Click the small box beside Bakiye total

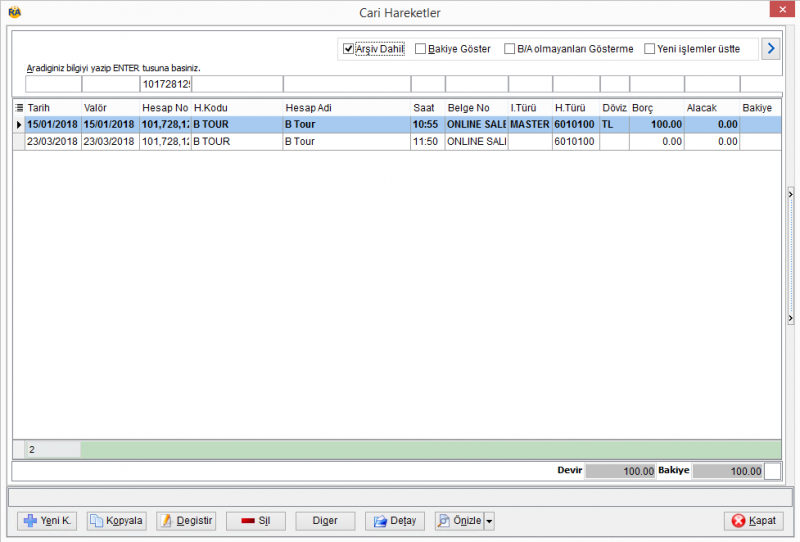(772, 471)
